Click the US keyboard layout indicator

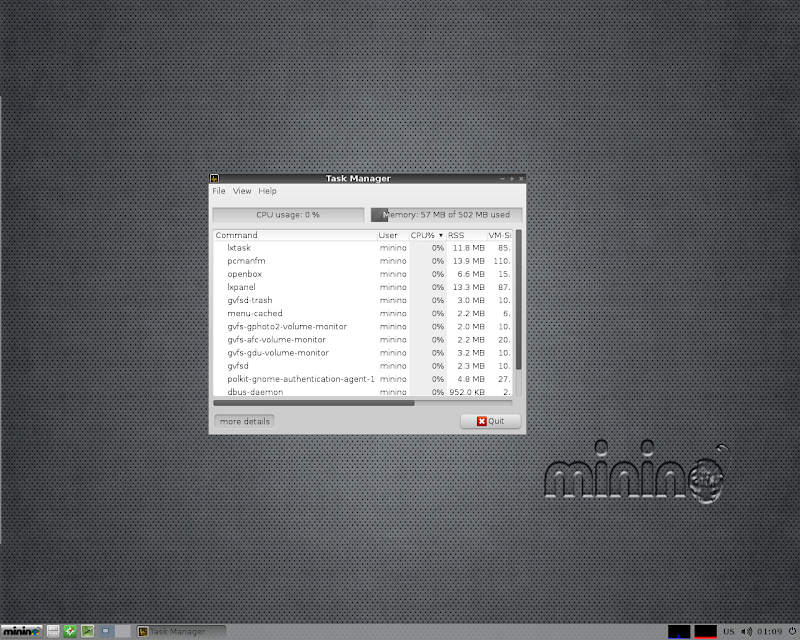tap(729, 631)
